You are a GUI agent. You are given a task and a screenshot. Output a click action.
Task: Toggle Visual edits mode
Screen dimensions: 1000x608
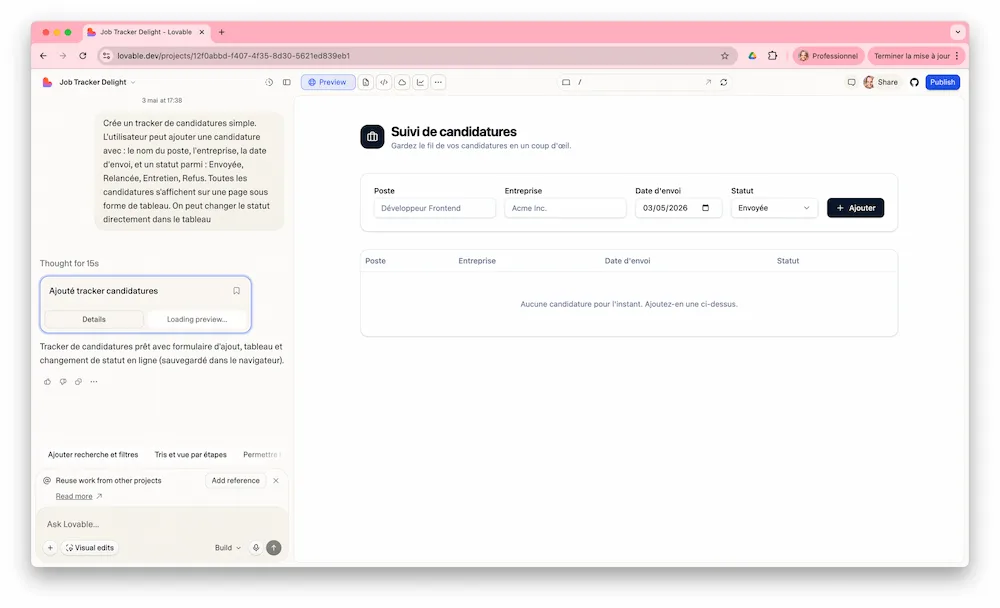tap(90, 547)
